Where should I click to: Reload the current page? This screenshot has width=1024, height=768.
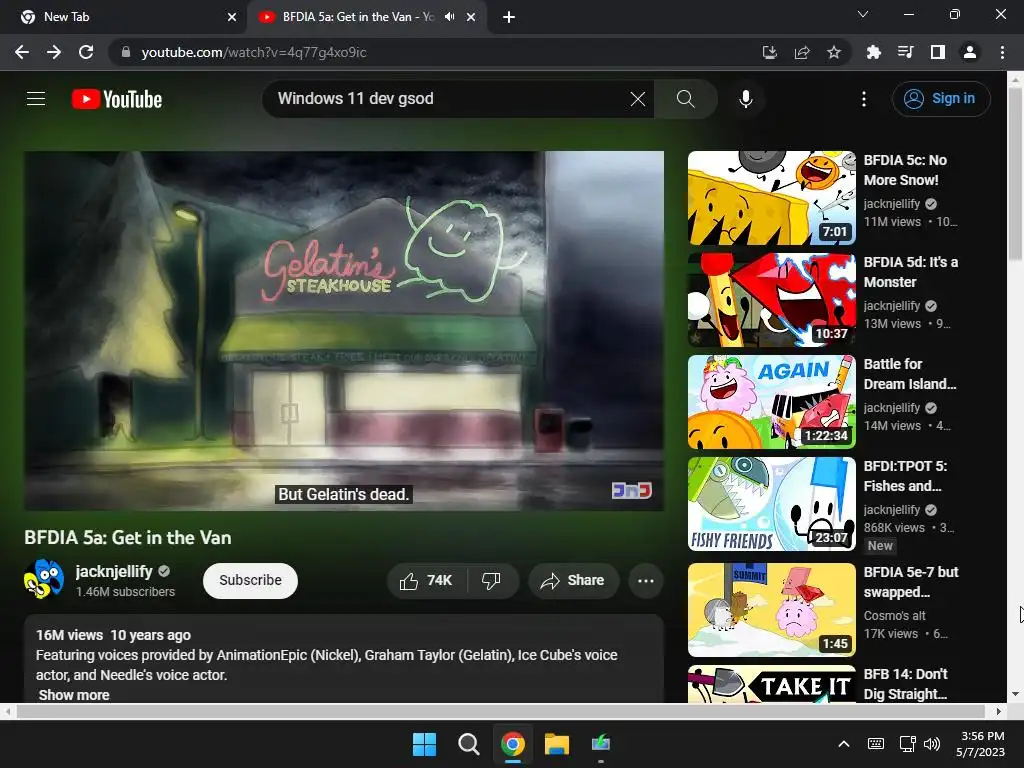(x=86, y=52)
